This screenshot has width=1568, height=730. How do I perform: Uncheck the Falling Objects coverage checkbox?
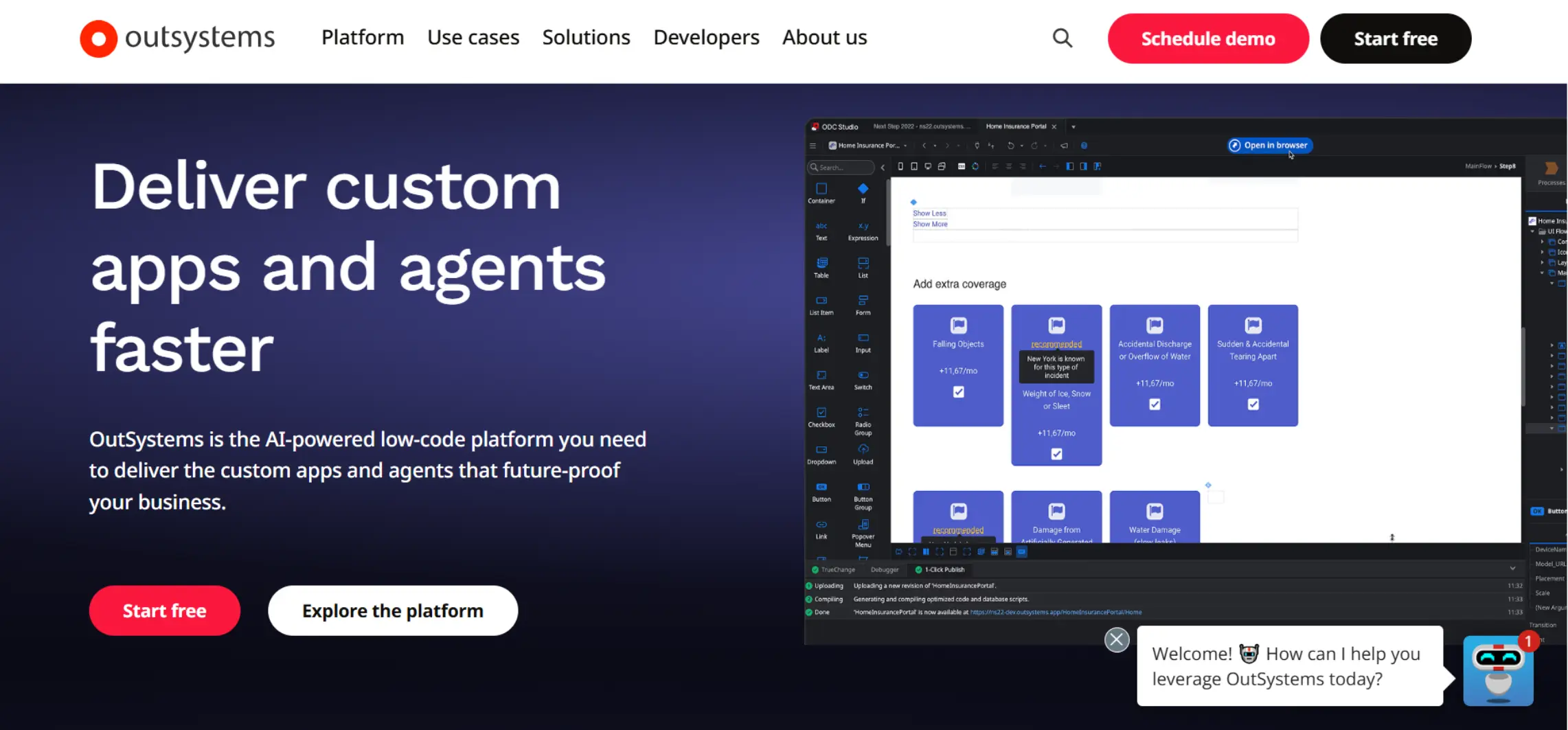point(957,391)
